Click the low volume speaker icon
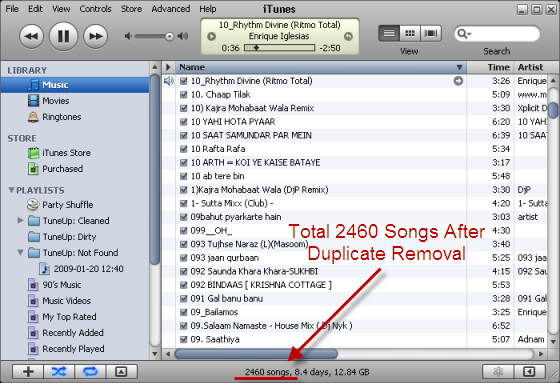The width and height of the screenshot is (560, 383). click(x=128, y=36)
